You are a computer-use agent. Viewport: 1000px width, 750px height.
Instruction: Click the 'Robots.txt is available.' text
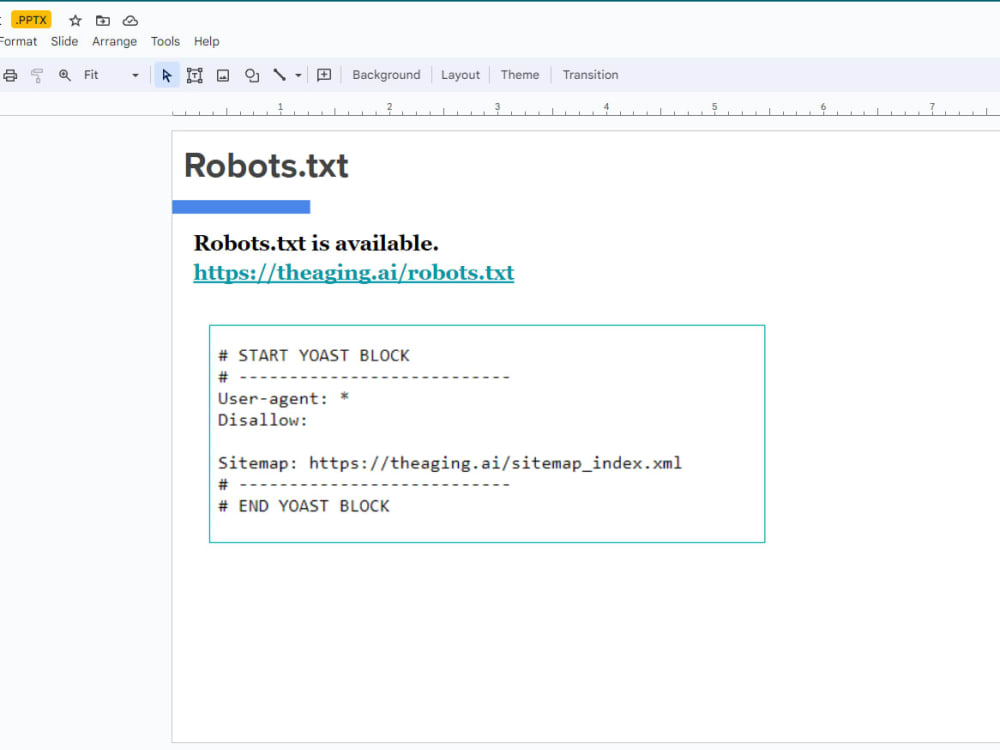pos(316,243)
